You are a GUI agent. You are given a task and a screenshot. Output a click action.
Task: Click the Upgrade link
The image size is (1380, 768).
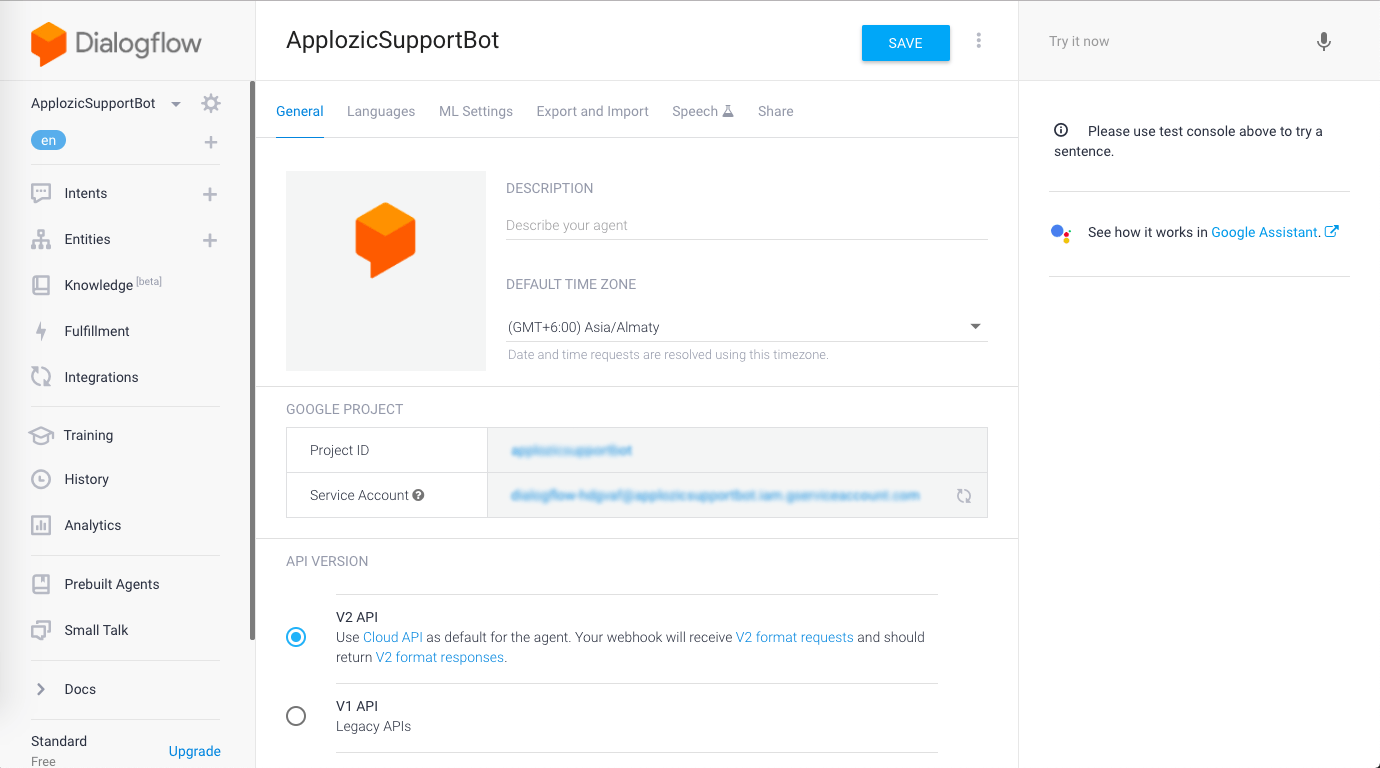point(195,751)
